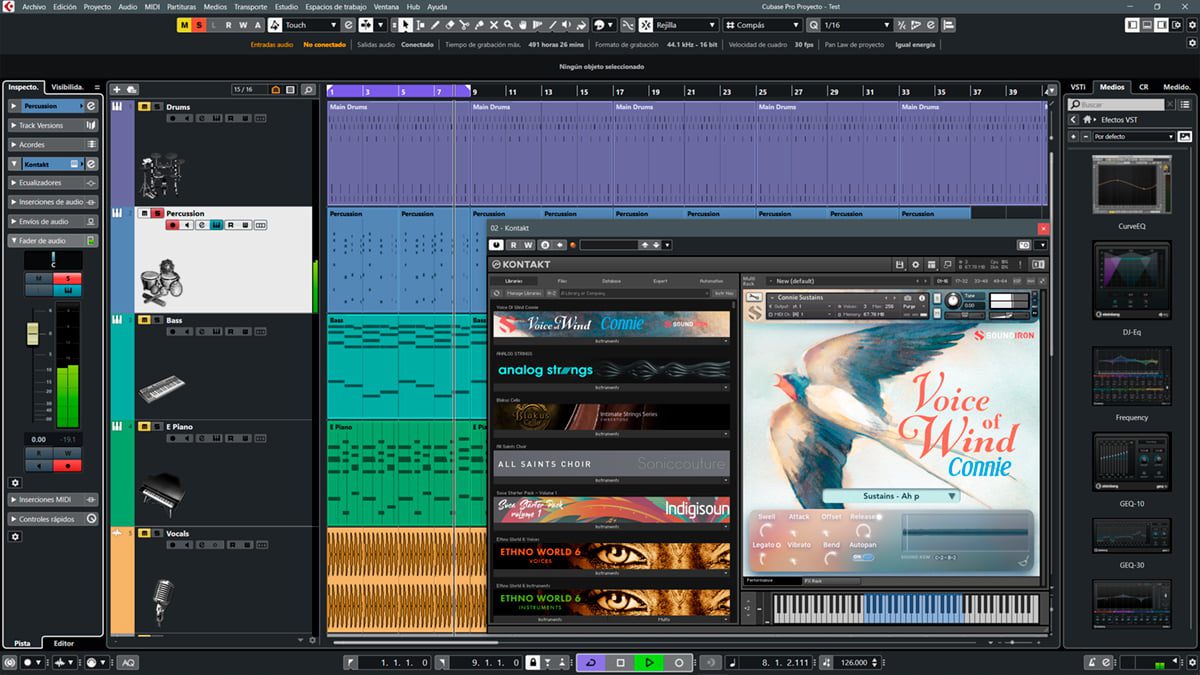The image size is (1200, 675).
Task: Toggle global Mute M button in toolbar
Action: pyautogui.click(x=184, y=25)
